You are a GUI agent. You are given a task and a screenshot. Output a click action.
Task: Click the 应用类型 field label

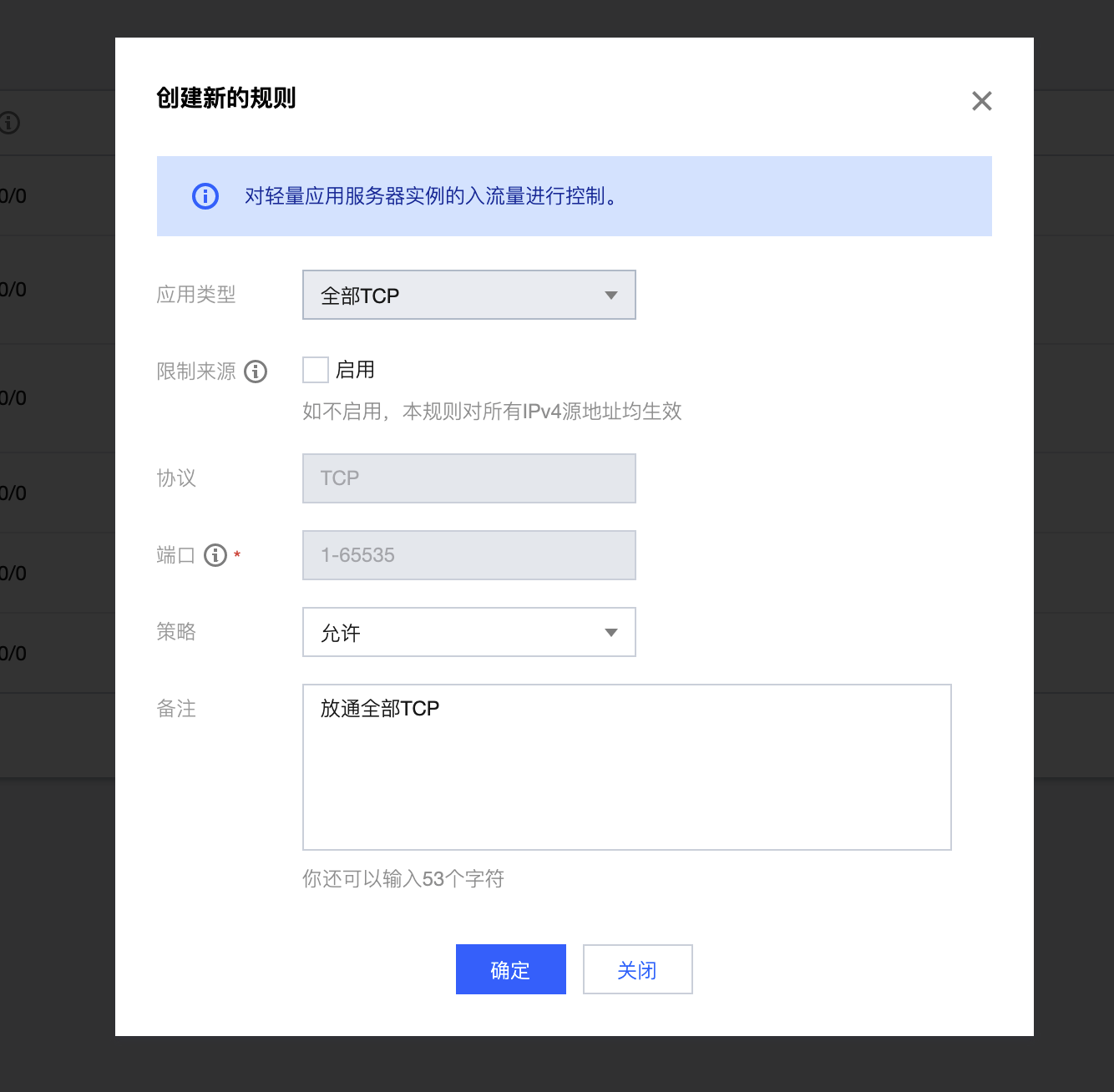196,295
